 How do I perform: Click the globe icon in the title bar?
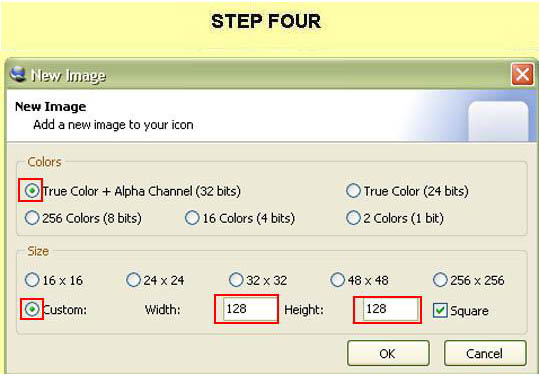(x=18, y=74)
